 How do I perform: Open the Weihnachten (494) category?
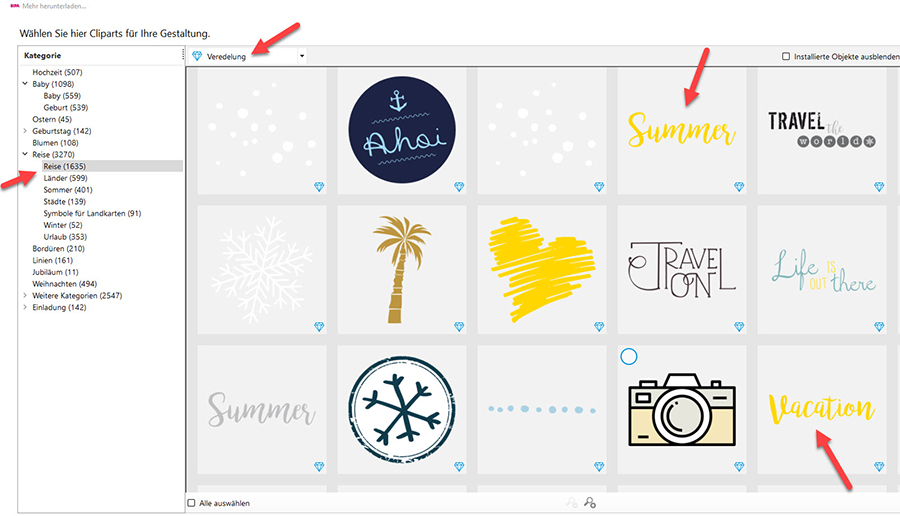point(64,284)
